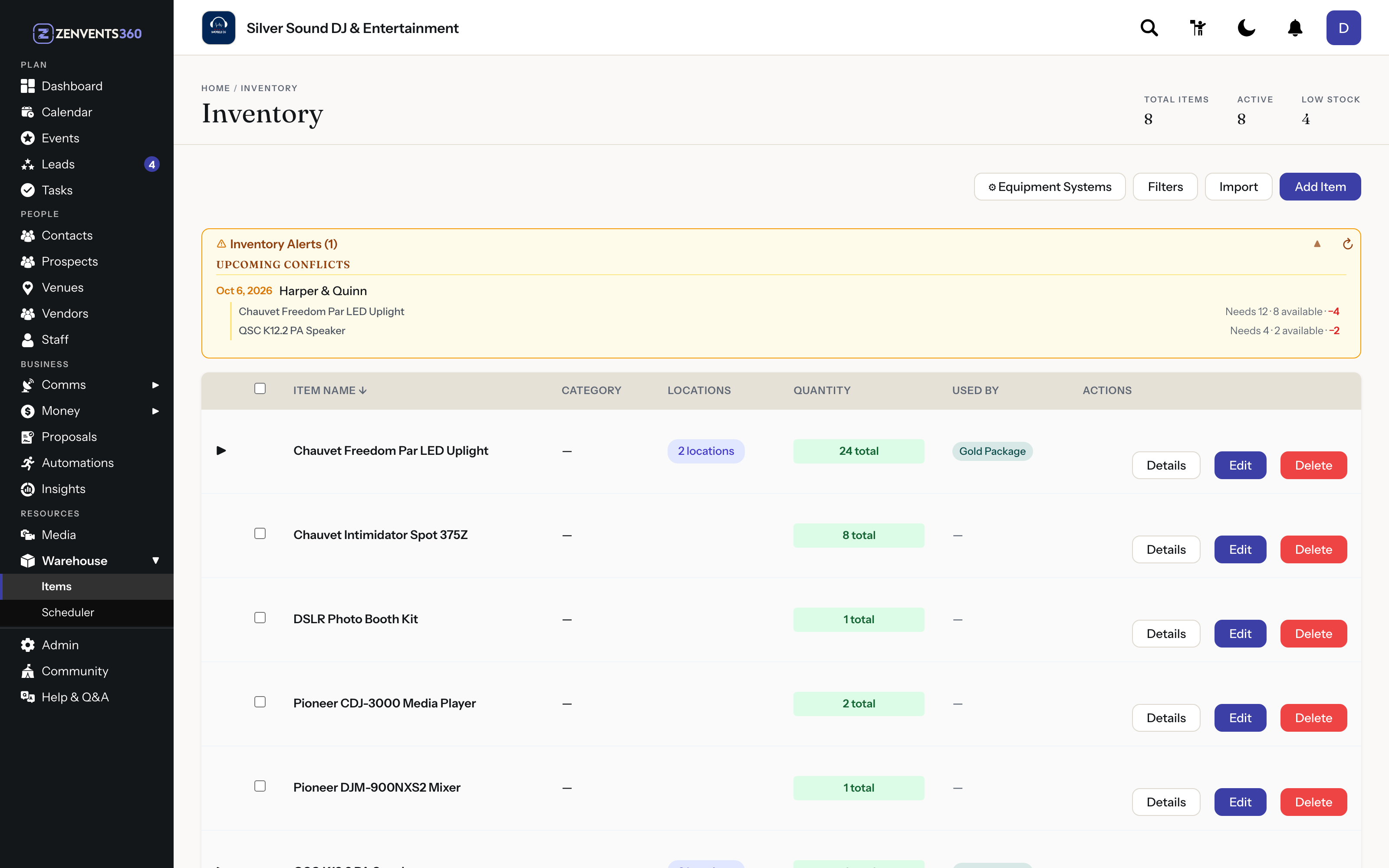The image size is (1389, 868).
Task: Check the Pioneer CDJ-3000 Media Player row
Action: 260,702
